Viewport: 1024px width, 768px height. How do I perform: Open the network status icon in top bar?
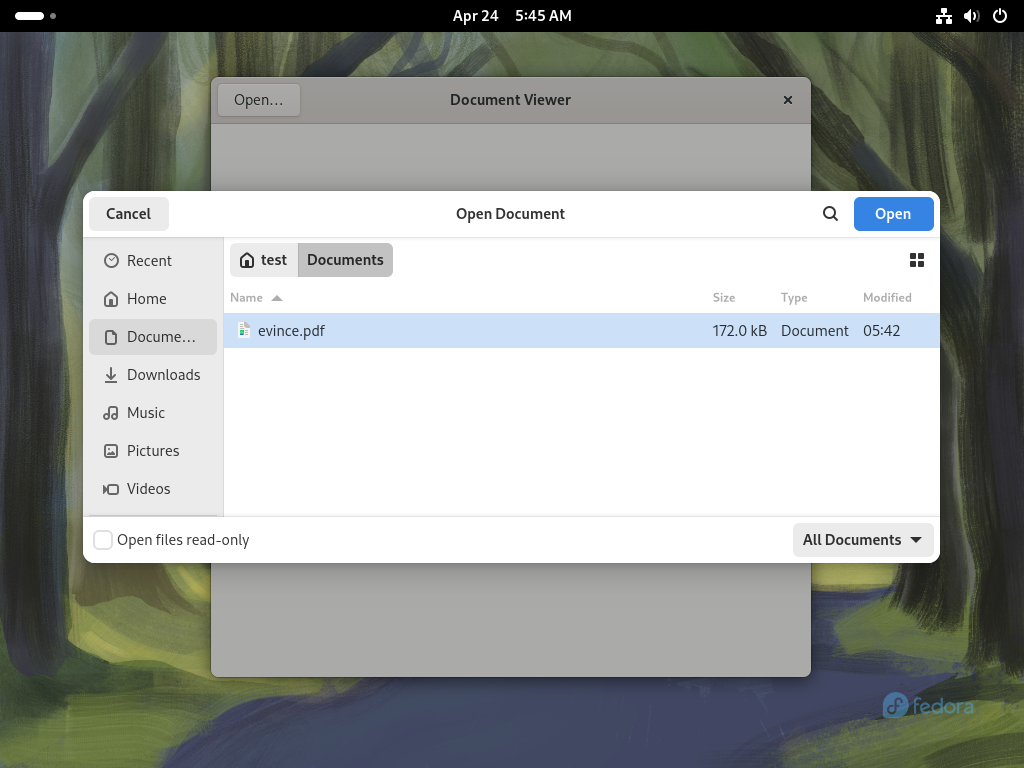pyautogui.click(x=944, y=16)
